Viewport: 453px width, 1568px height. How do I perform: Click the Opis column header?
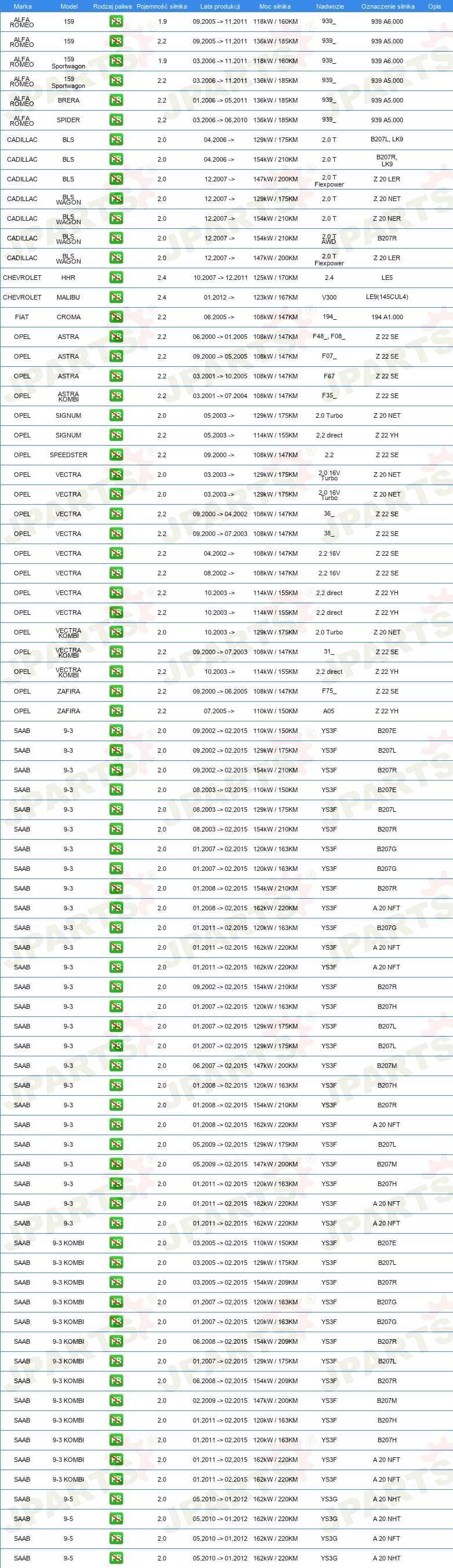tap(434, 6)
